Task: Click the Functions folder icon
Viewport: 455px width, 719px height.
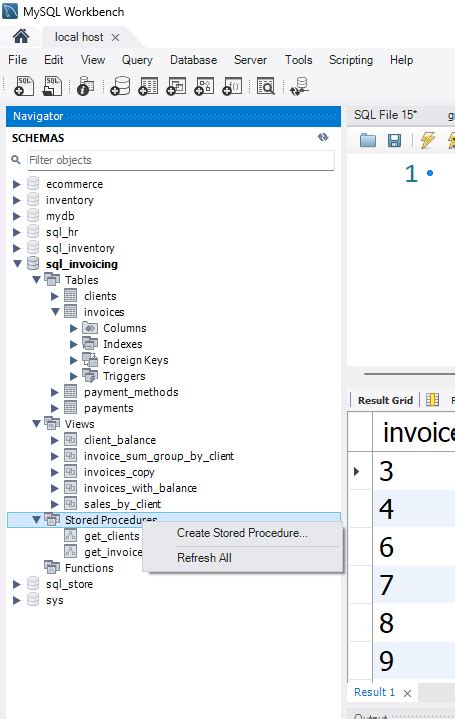Action: 52,567
